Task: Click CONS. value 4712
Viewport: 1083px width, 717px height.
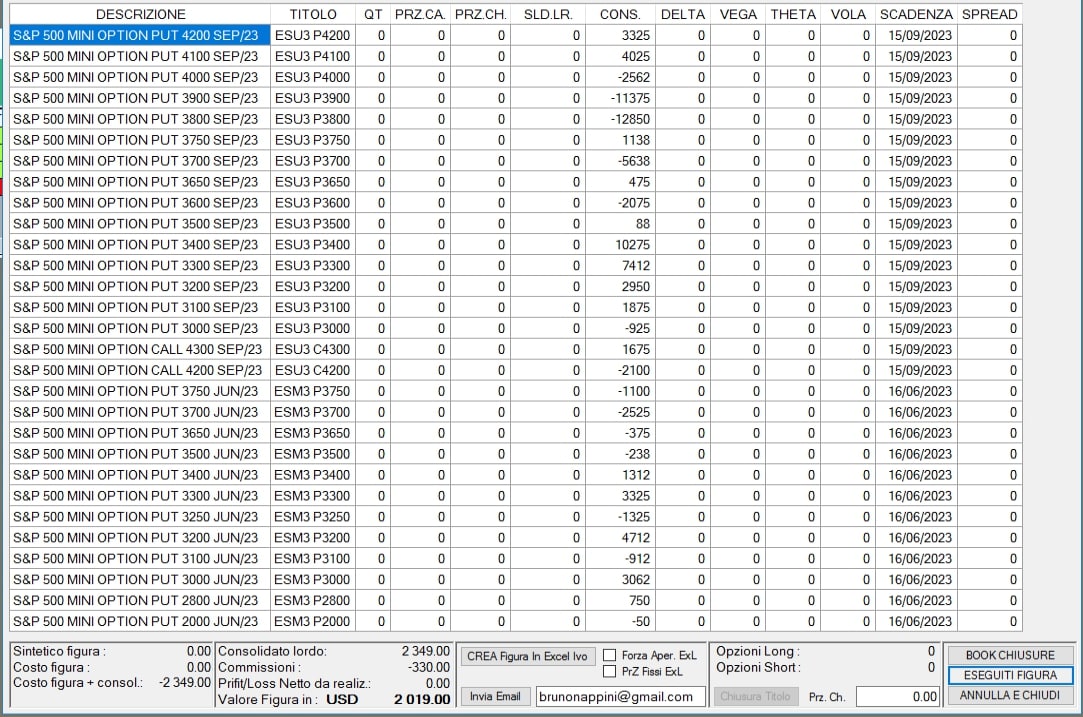Action: coord(620,537)
